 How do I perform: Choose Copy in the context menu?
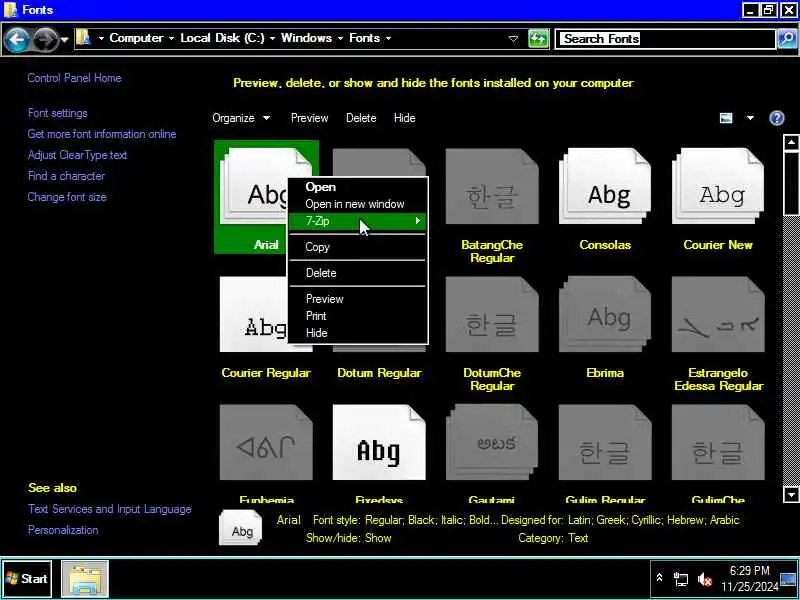[x=358, y=247]
